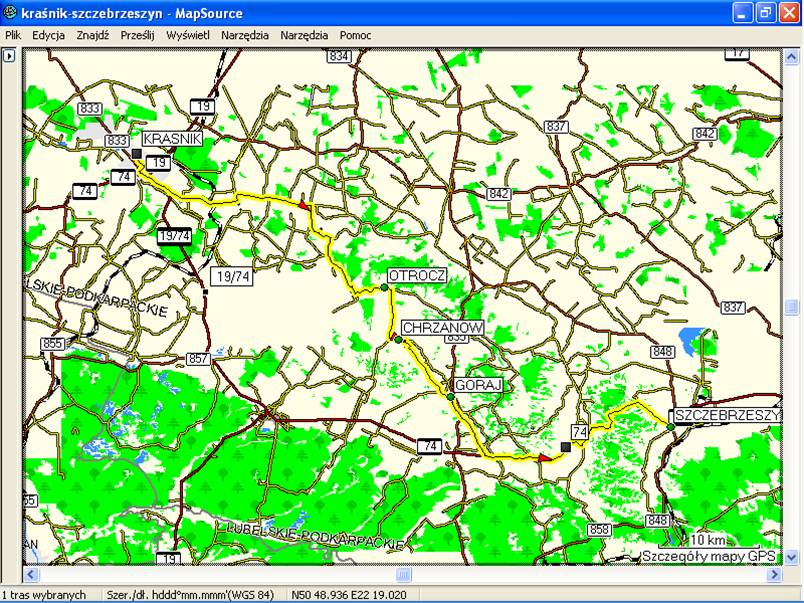
Task: Click road shield 857
Action: coord(198,358)
